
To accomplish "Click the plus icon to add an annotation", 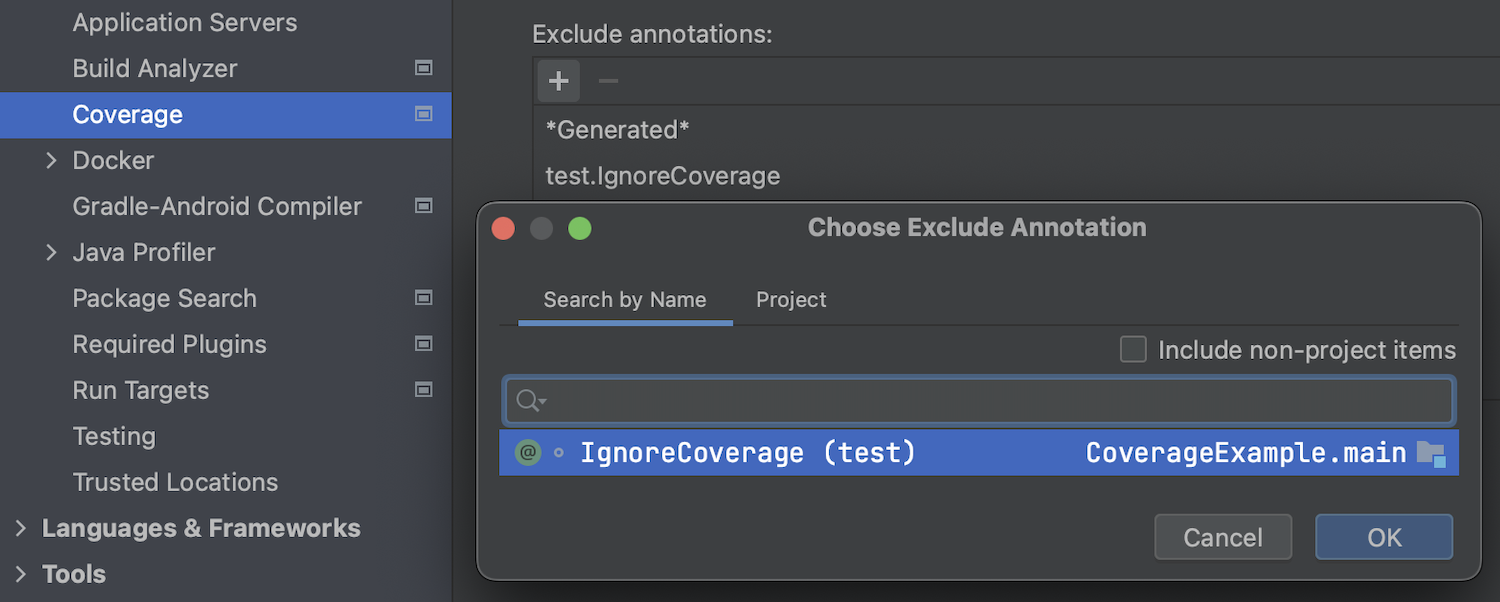I will pyautogui.click(x=559, y=81).
